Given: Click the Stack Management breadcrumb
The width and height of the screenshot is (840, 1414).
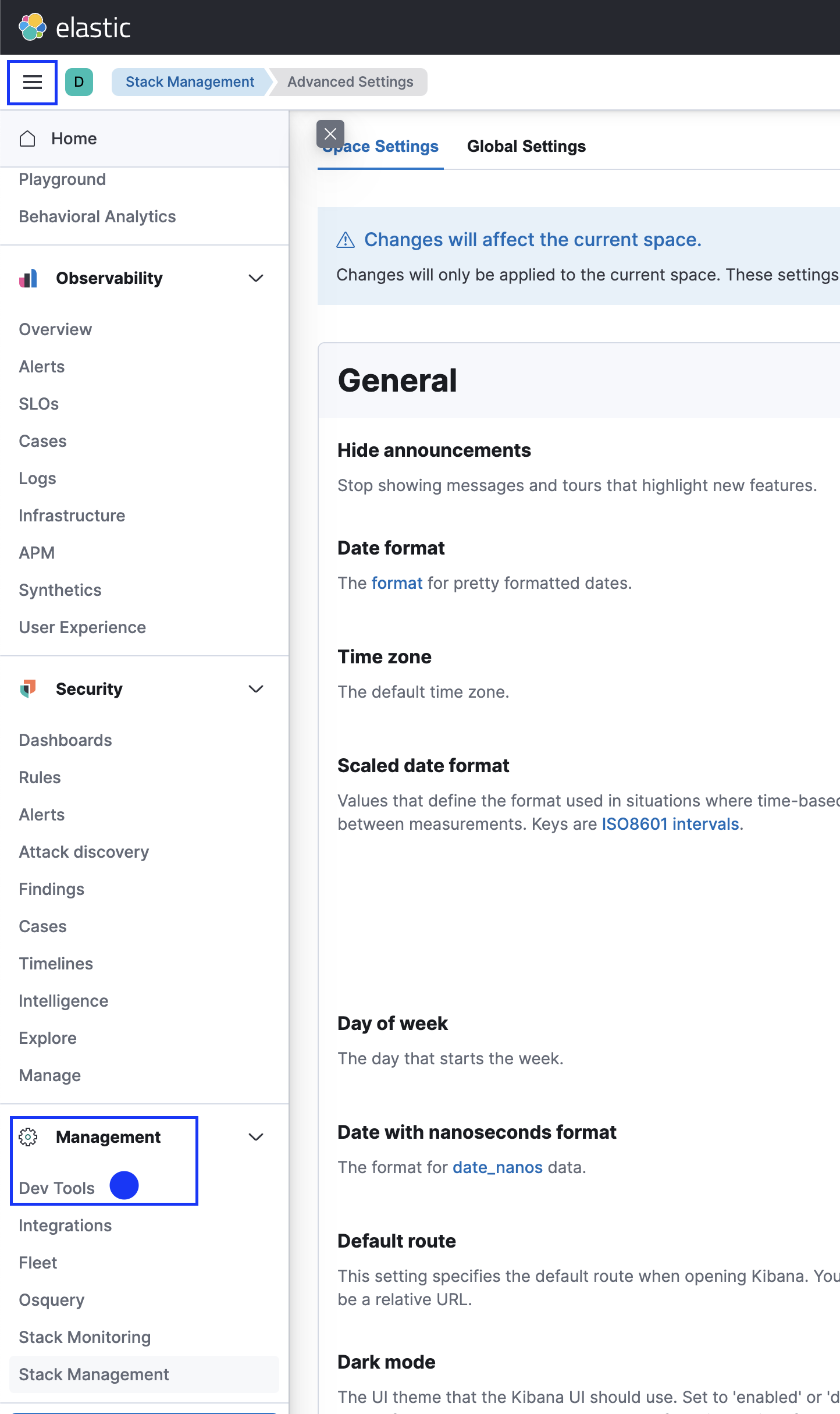Looking at the screenshot, I should tap(190, 82).
